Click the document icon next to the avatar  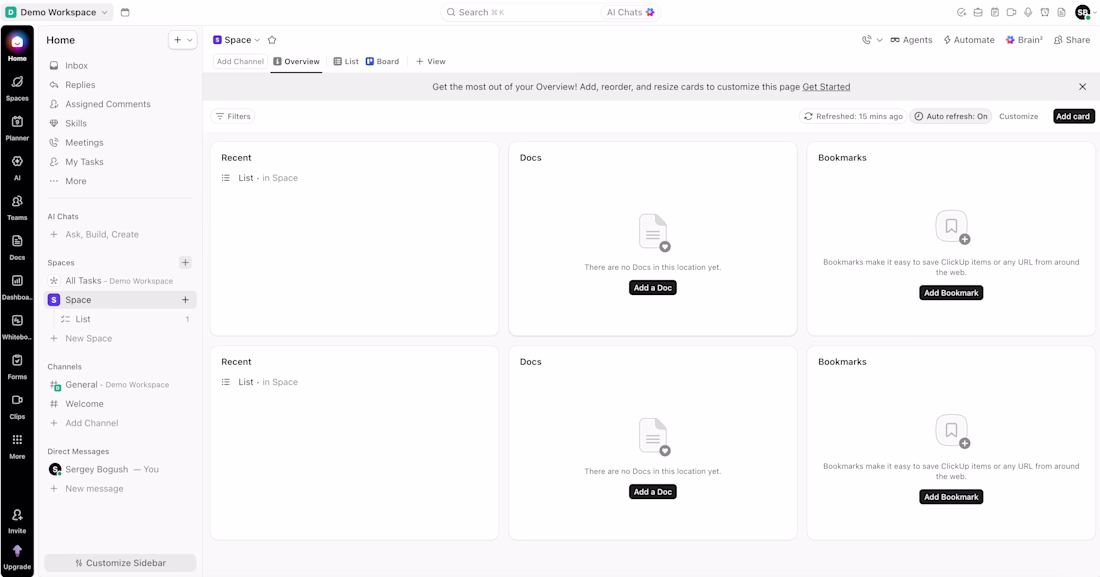pos(1061,12)
